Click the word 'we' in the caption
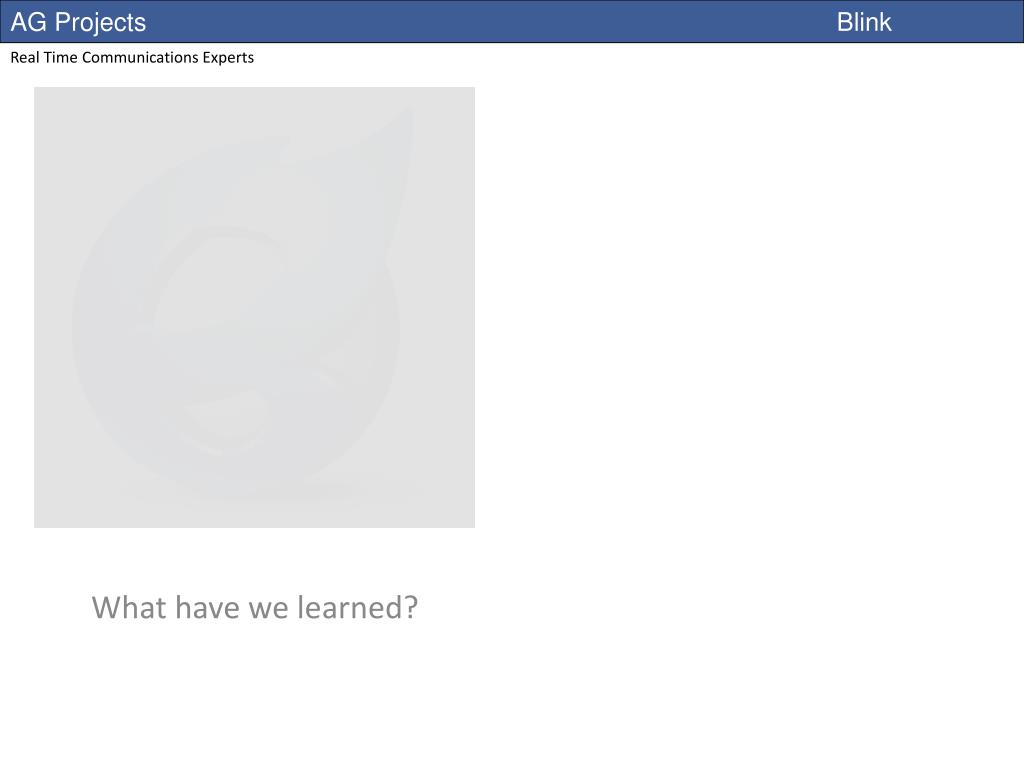 click(x=269, y=611)
